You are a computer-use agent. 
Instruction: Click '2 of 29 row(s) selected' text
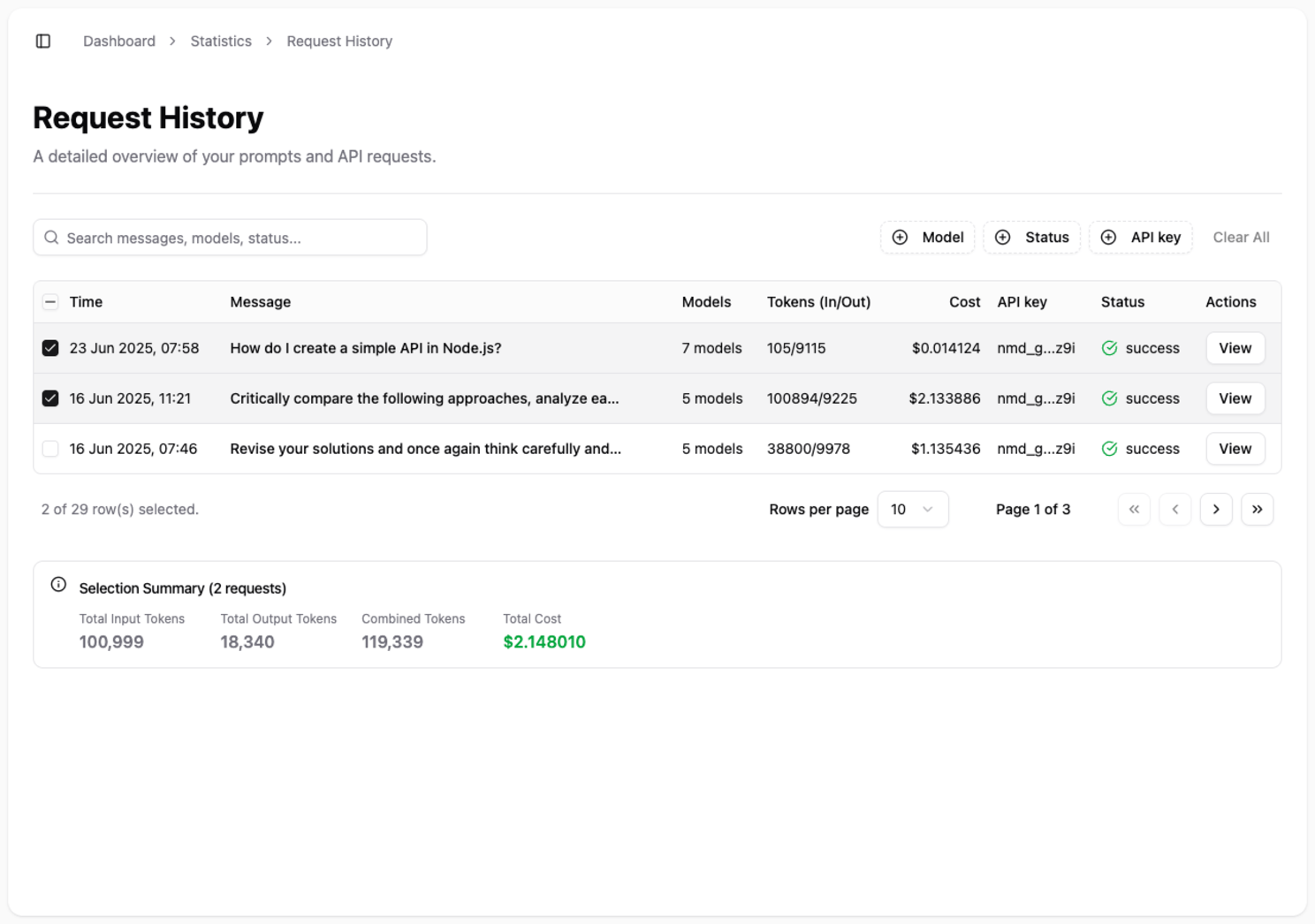tap(119, 510)
